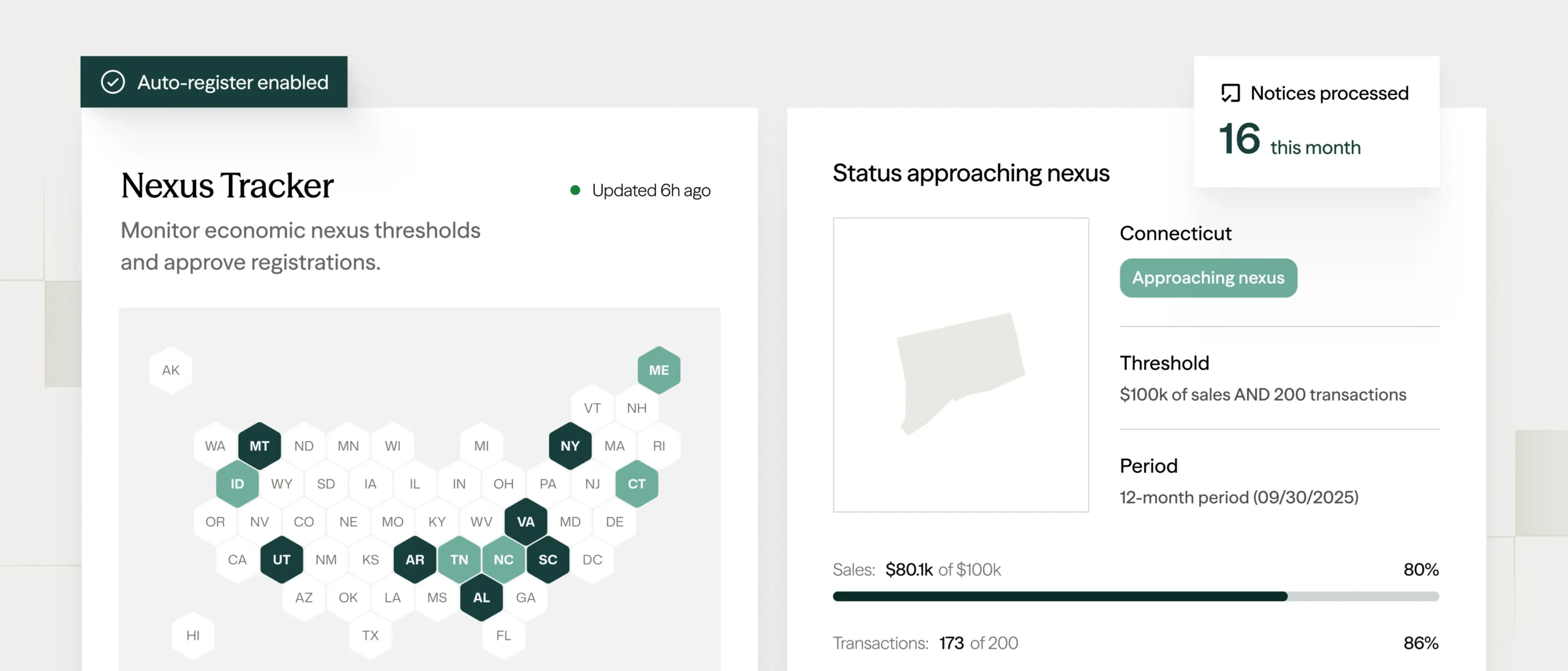Toggle the VA hexagon selection
The height and width of the screenshot is (671, 1568).
pos(526,522)
